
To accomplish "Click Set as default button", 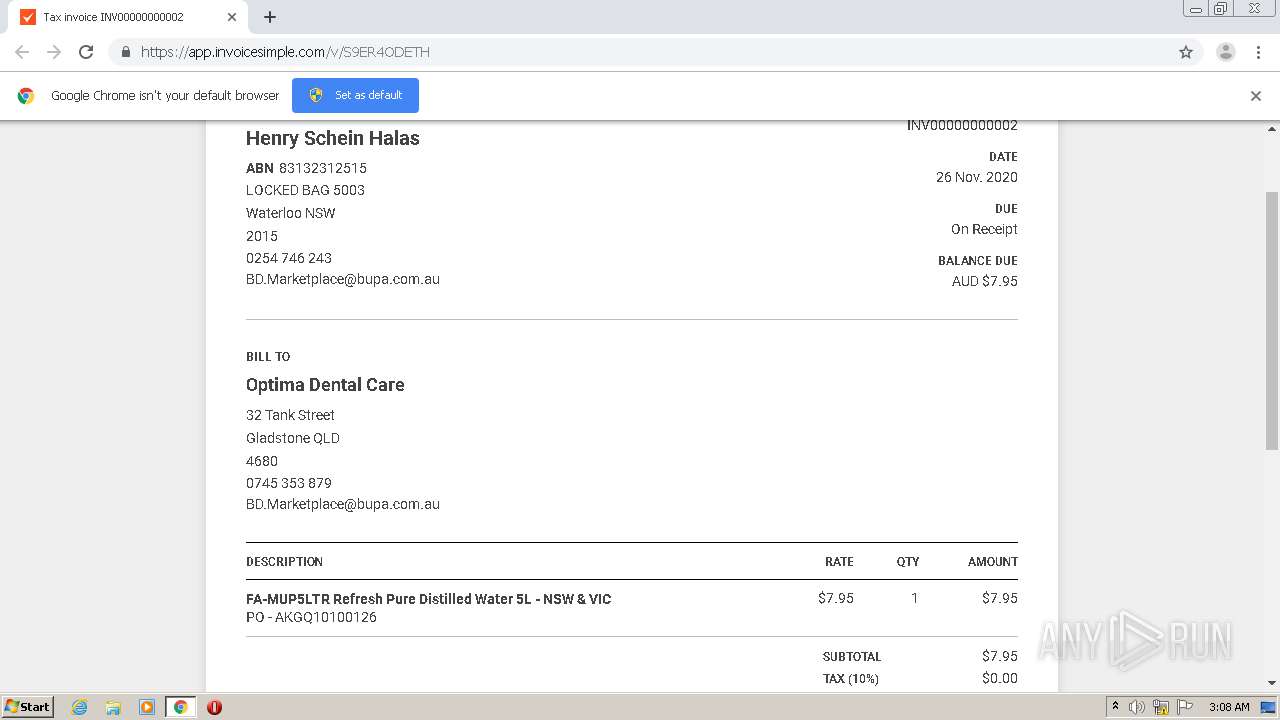I will (x=355, y=95).
